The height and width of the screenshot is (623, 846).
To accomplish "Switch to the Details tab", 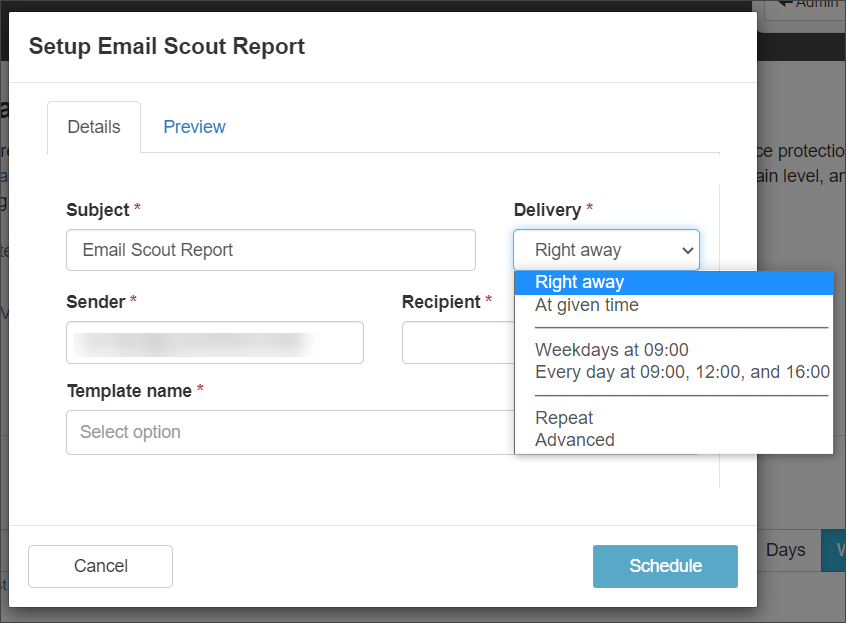I will pyautogui.click(x=94, y=127).
